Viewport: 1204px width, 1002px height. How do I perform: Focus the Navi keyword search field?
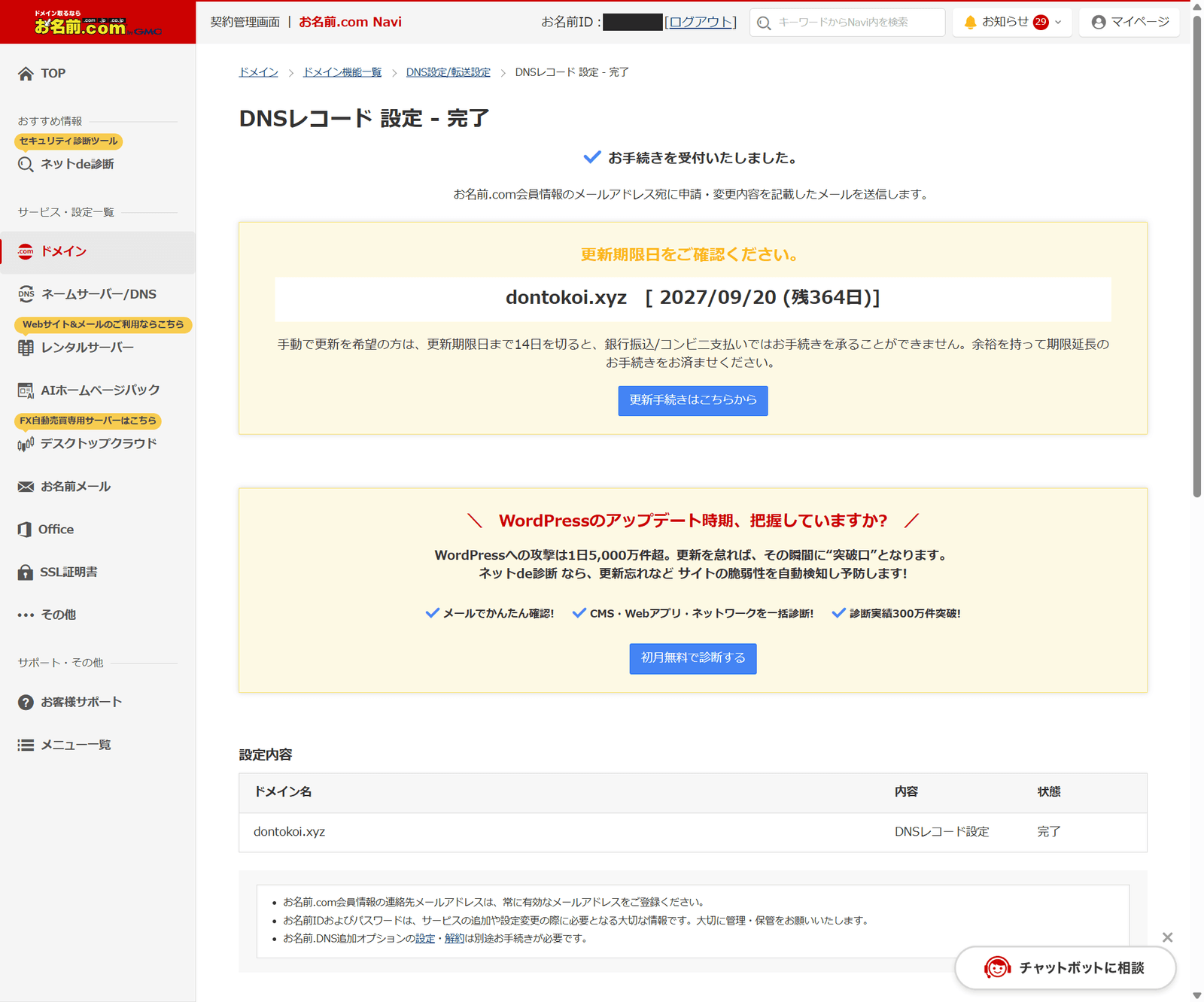(847, 23)
